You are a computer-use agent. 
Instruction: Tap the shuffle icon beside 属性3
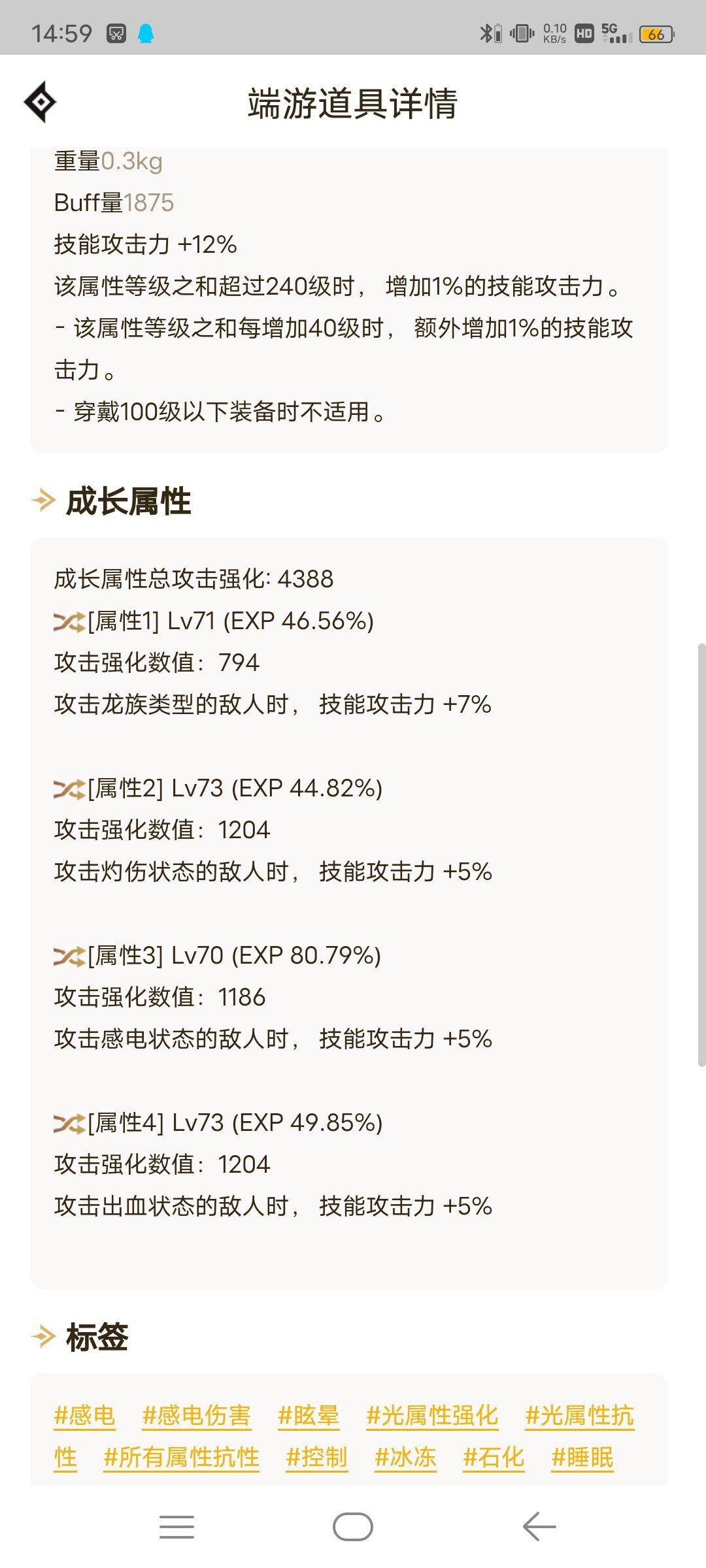point(69,956)
